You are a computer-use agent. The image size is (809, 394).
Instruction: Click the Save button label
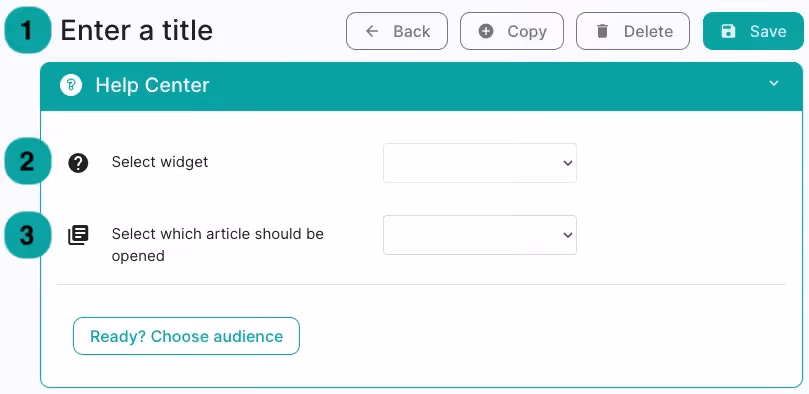pyautogui.click(x=768, y=31)
